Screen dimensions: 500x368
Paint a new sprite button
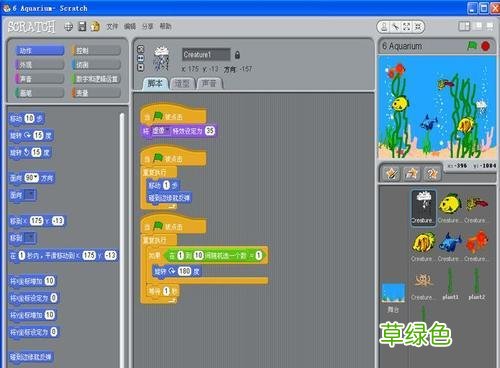coord(391,174)
